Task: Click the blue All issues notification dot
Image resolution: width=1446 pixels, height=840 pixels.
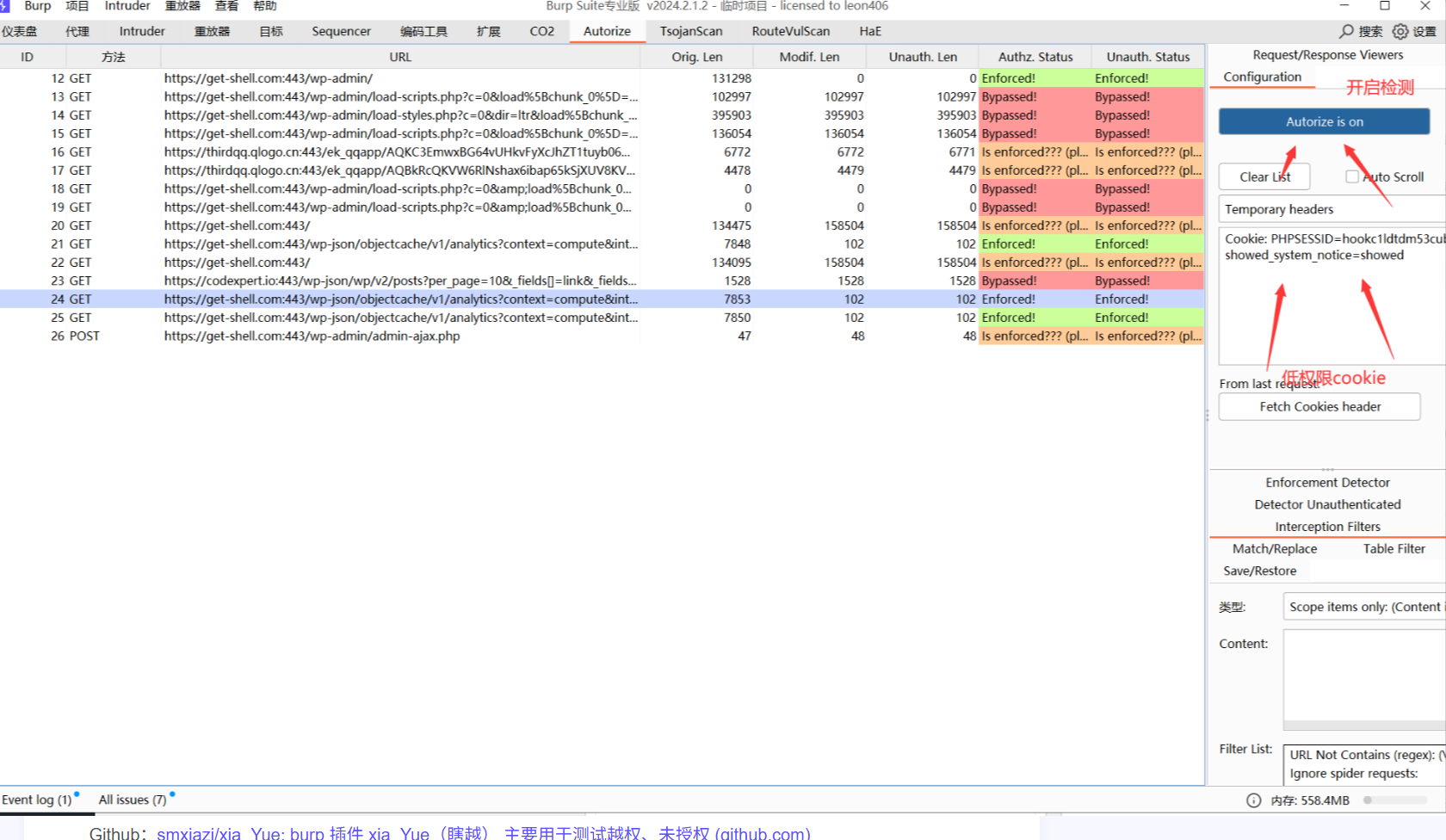Action: [172, 794]
